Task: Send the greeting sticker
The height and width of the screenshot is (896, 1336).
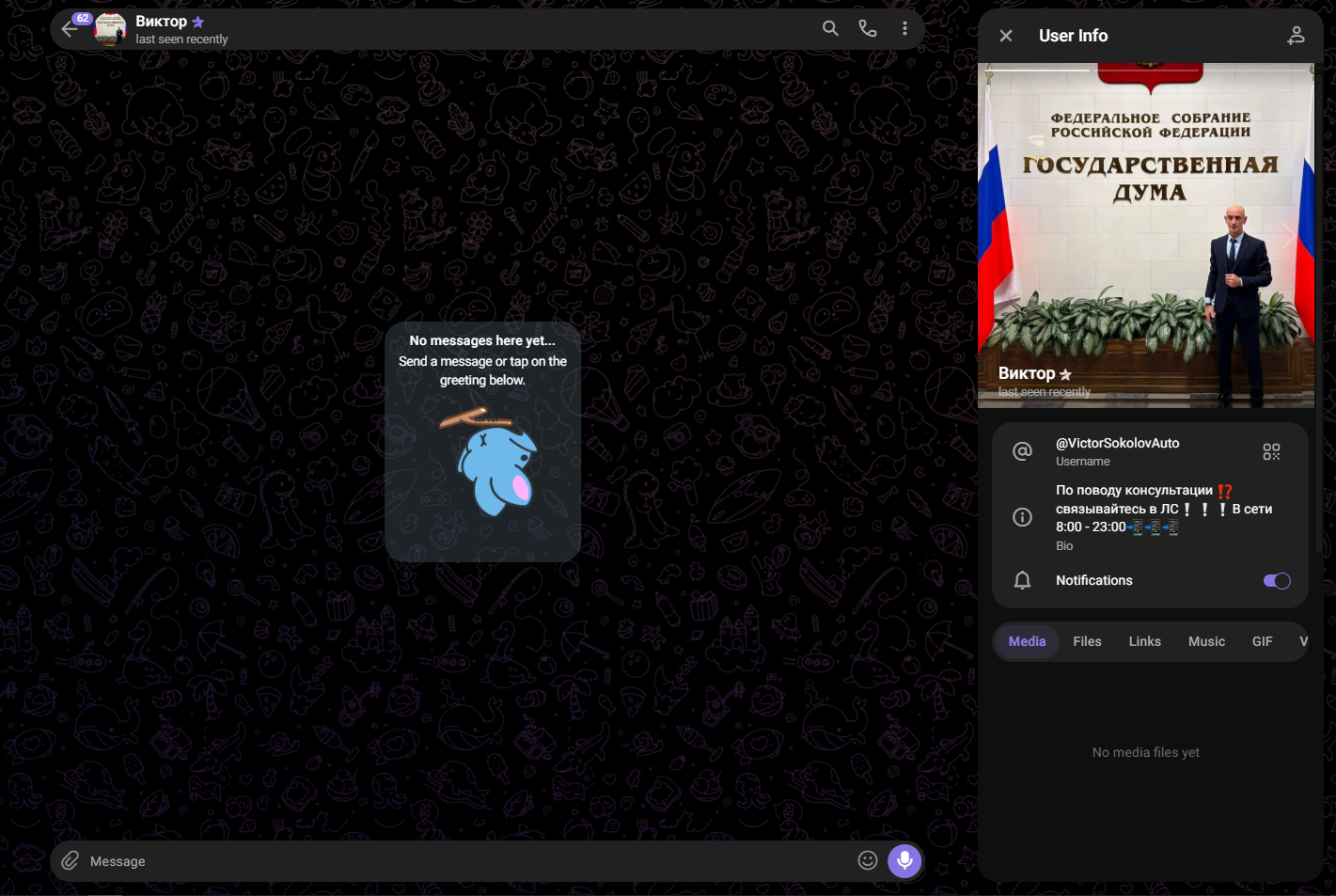Action: 486,461
